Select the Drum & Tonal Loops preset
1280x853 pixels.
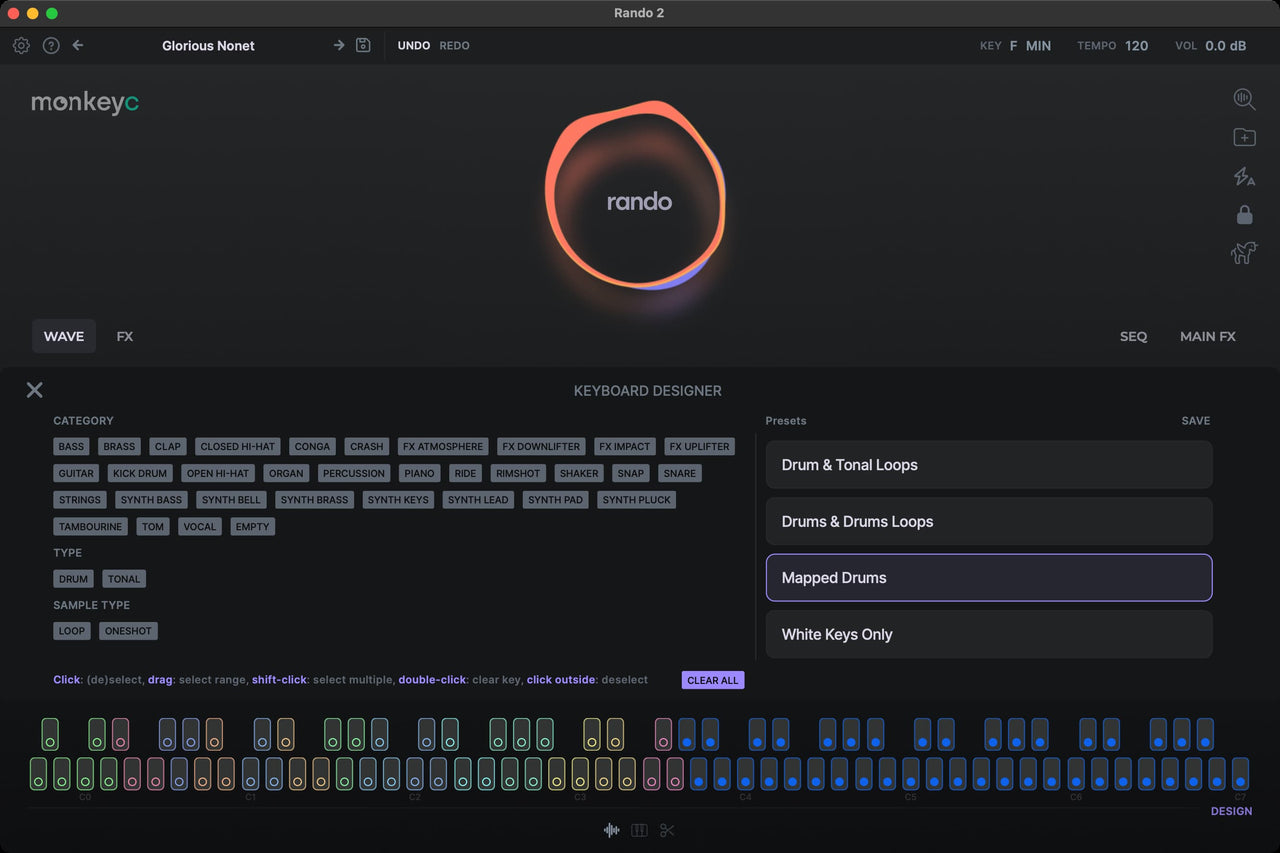click(989, 465)
